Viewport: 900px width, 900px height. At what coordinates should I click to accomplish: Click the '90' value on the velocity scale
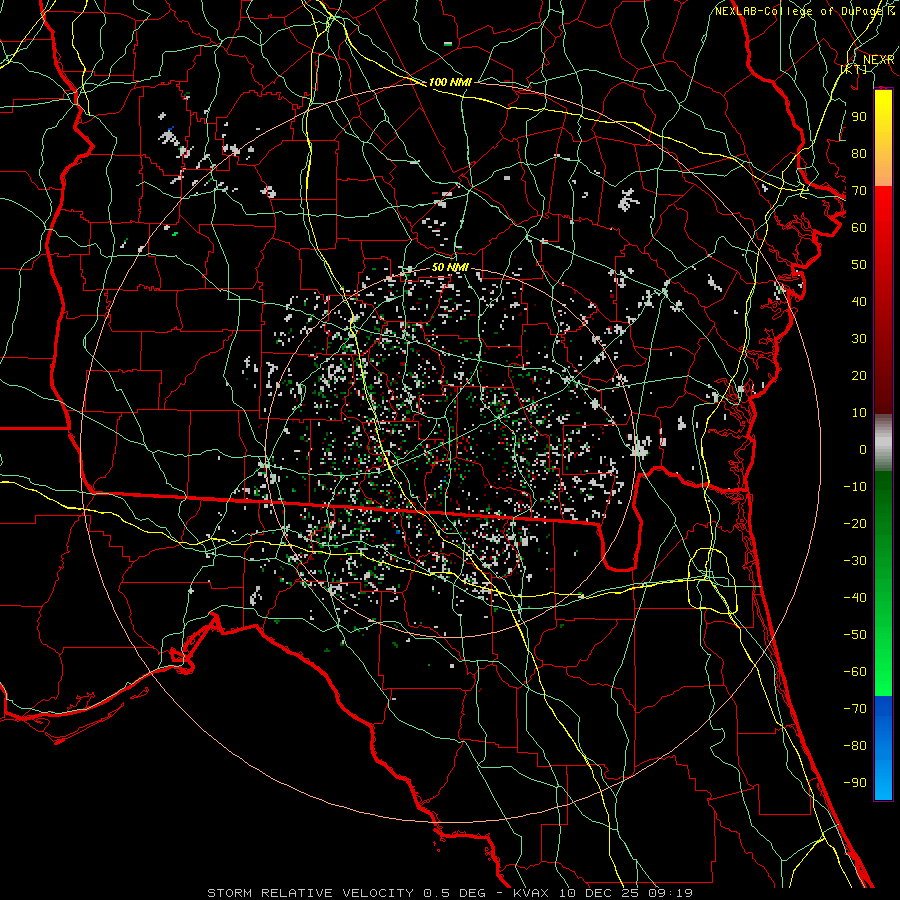pyautogui.click(x=859, y=117)
